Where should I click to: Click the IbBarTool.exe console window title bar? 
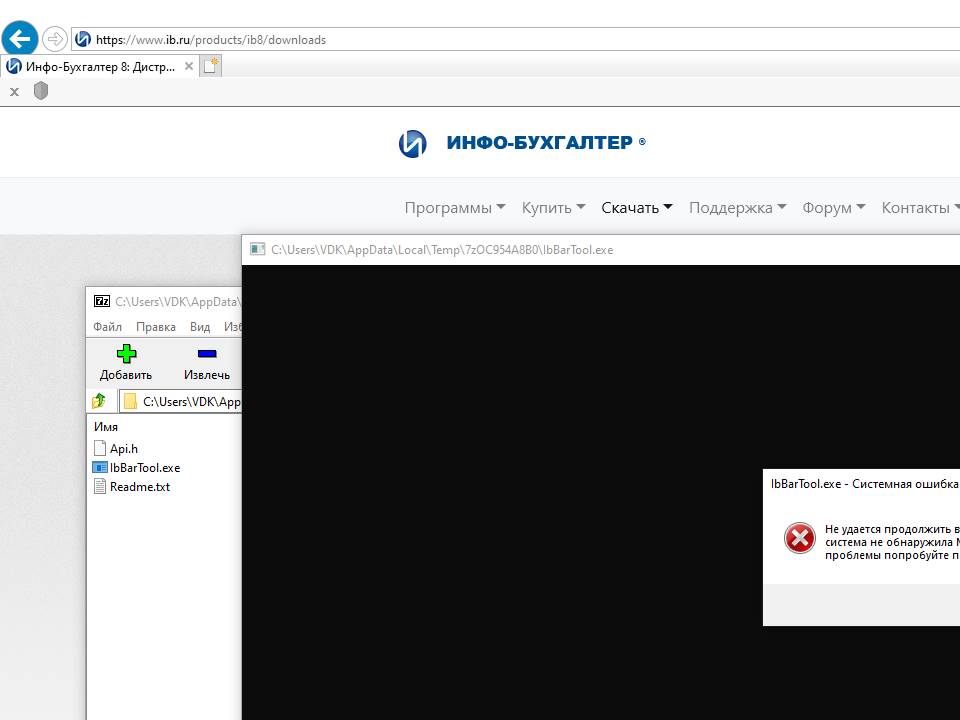(601, 250)
